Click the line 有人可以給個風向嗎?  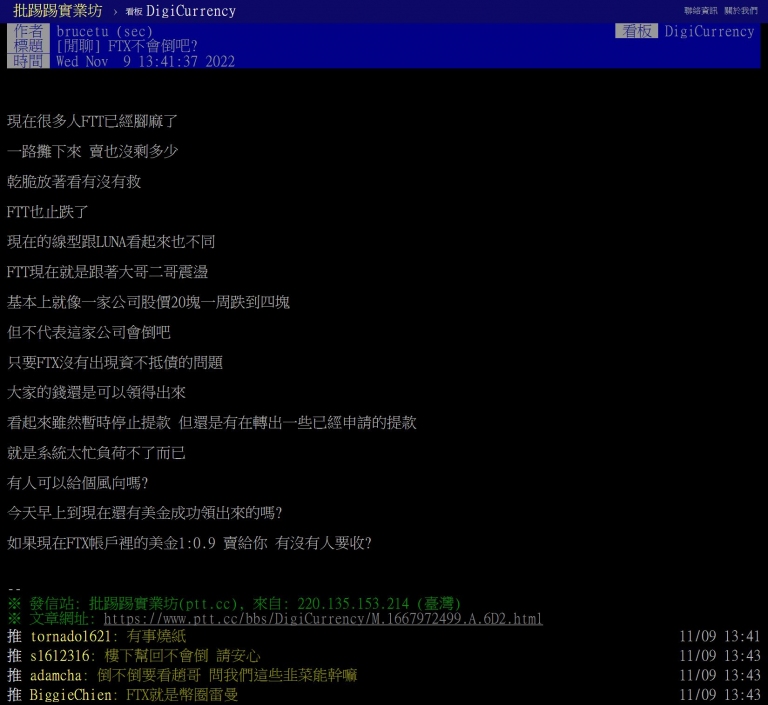click(77, 483)
